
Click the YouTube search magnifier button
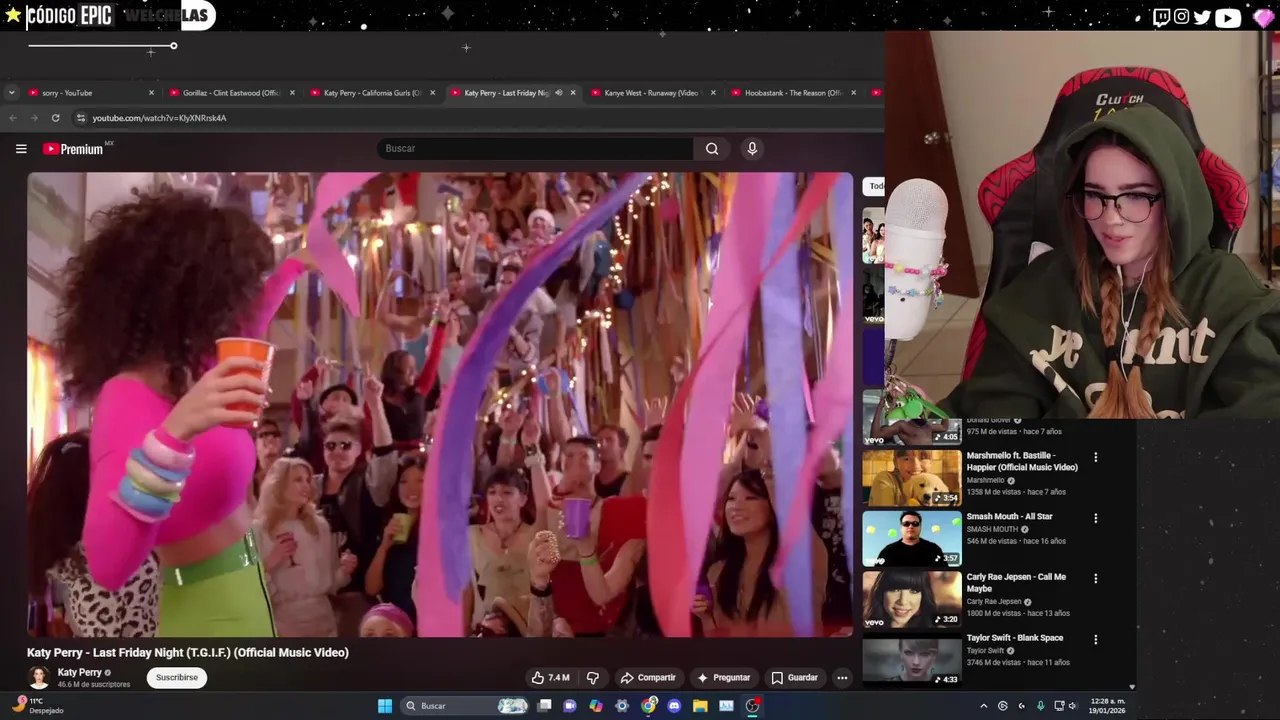tap(712, 149)
